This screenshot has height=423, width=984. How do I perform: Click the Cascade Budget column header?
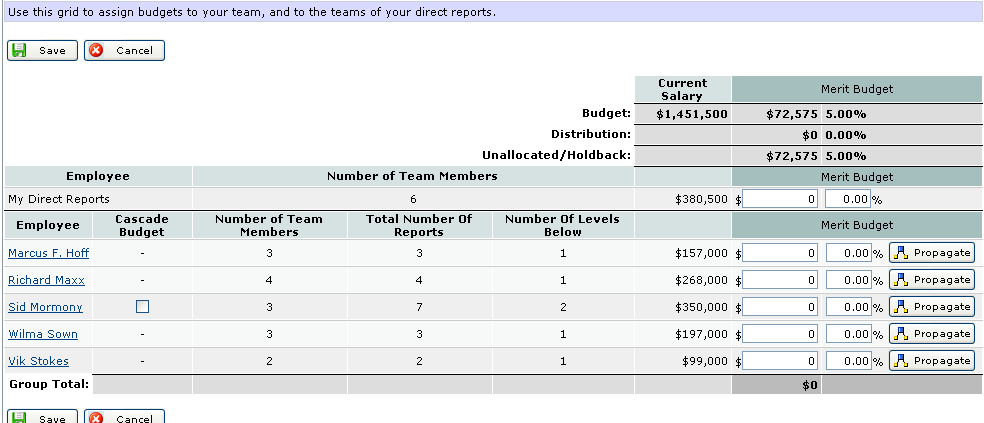click(142, 225)
